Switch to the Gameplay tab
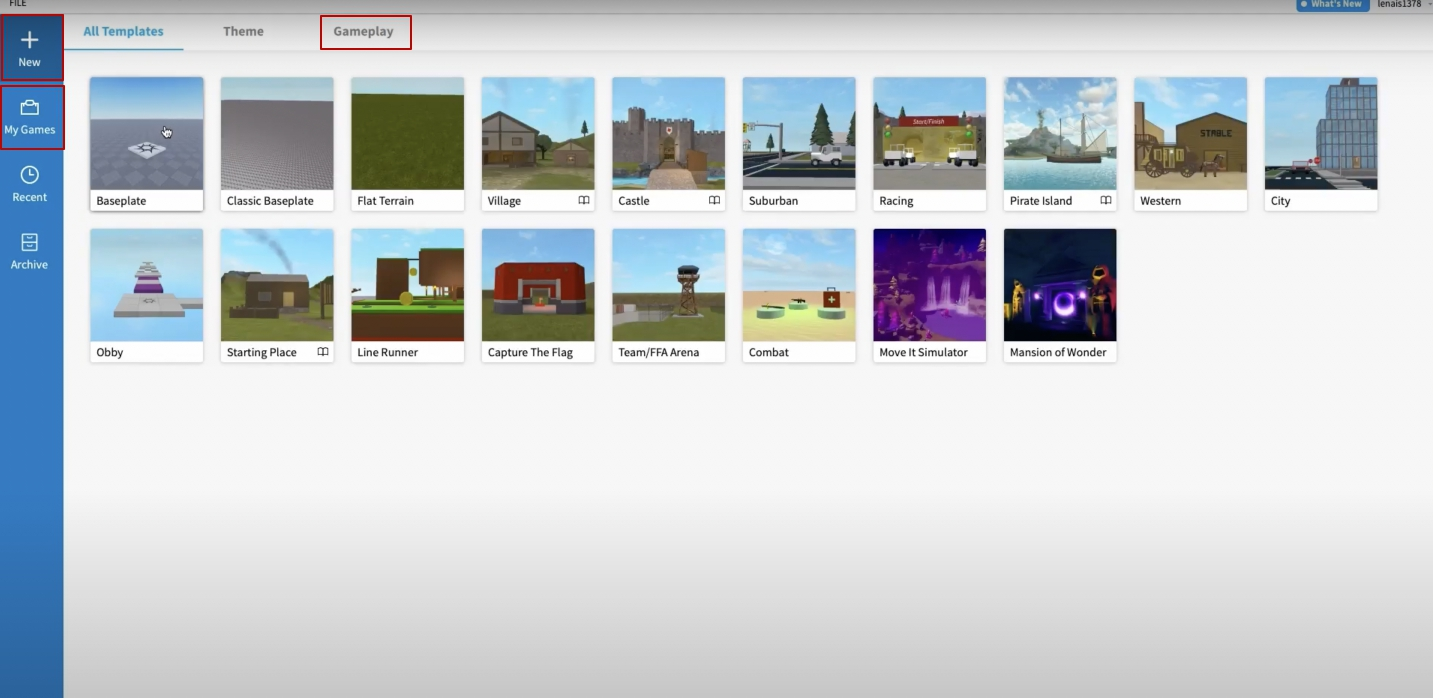The height and width of the screenshot is (698, 1433). [x=364, y=32]
